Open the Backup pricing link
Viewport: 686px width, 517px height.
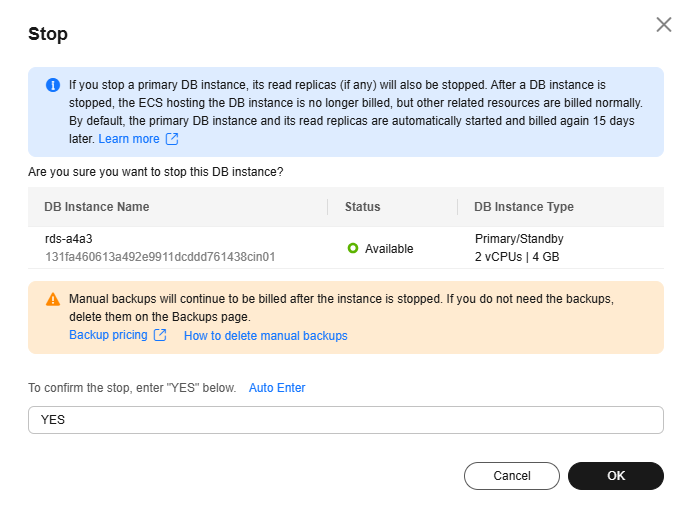click(x=108, y=335)
